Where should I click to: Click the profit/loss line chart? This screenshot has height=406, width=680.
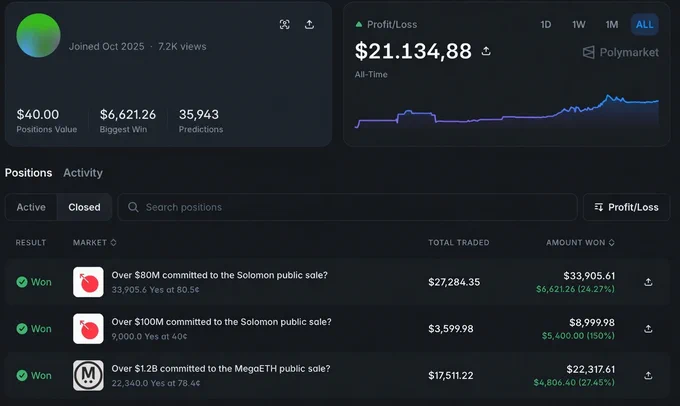click(x=507, y=111)
